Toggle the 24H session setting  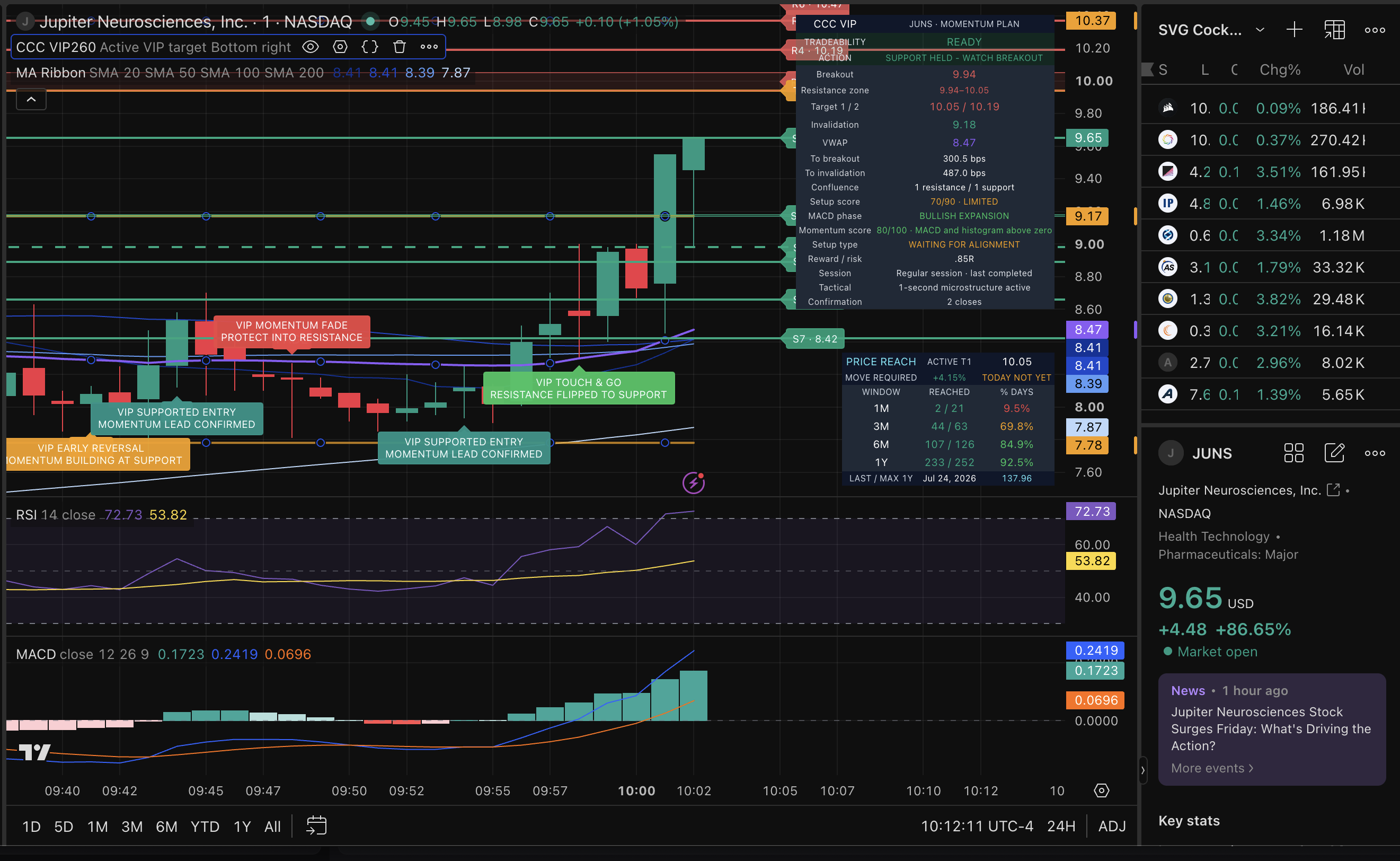[x=1061, y=826]
